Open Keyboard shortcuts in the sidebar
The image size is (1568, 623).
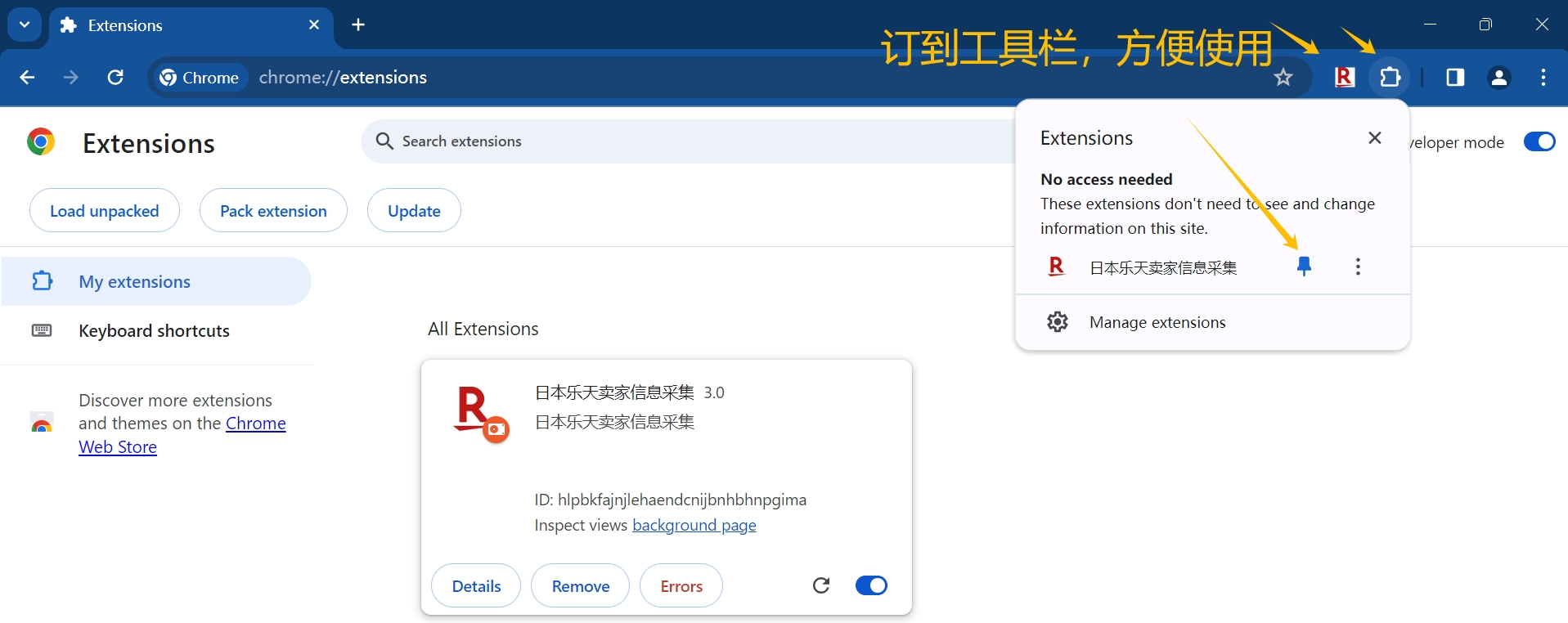pos(154,331)
